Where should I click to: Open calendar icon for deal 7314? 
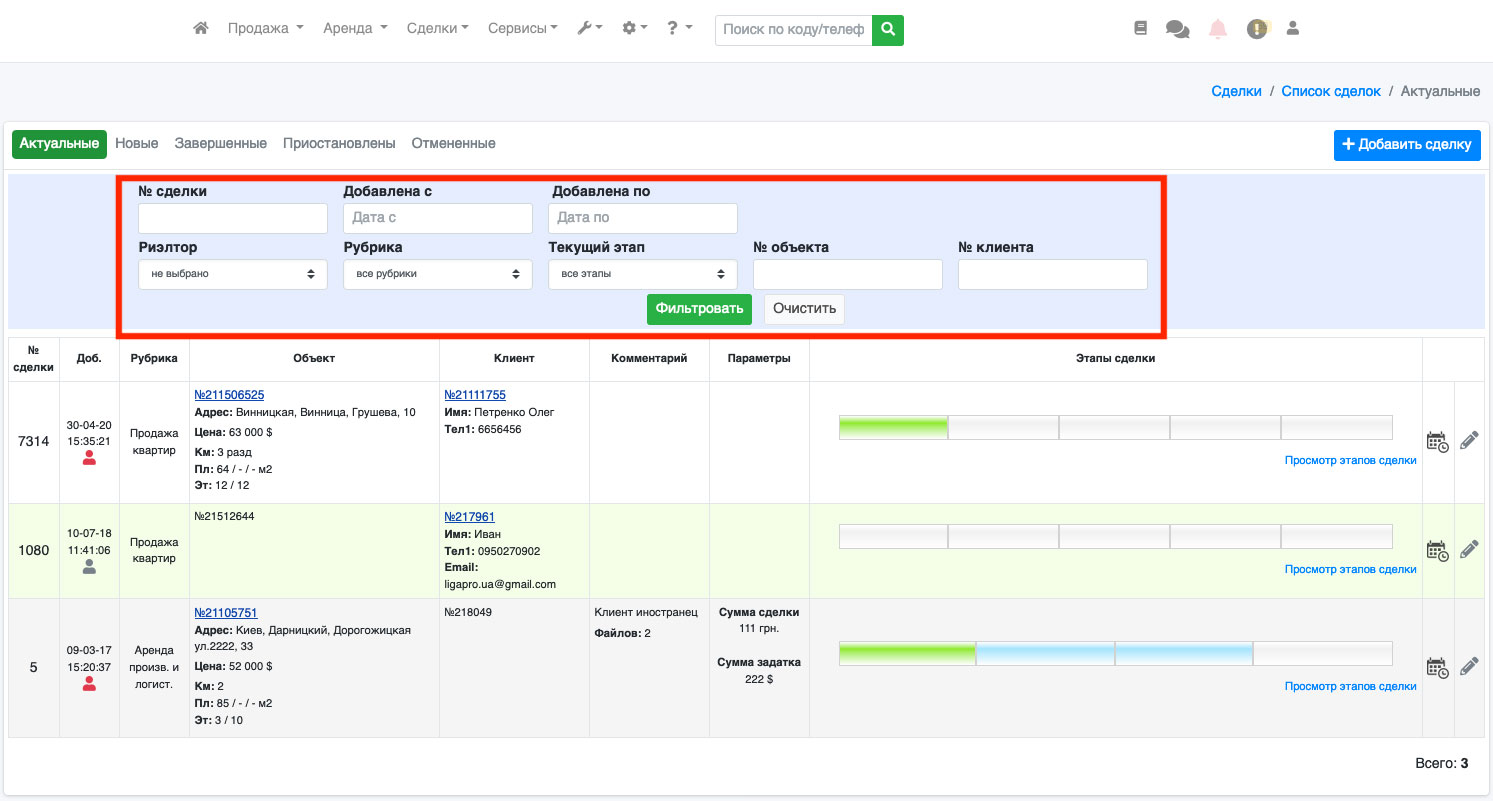pyautogui.click(x=1437, y=441)
